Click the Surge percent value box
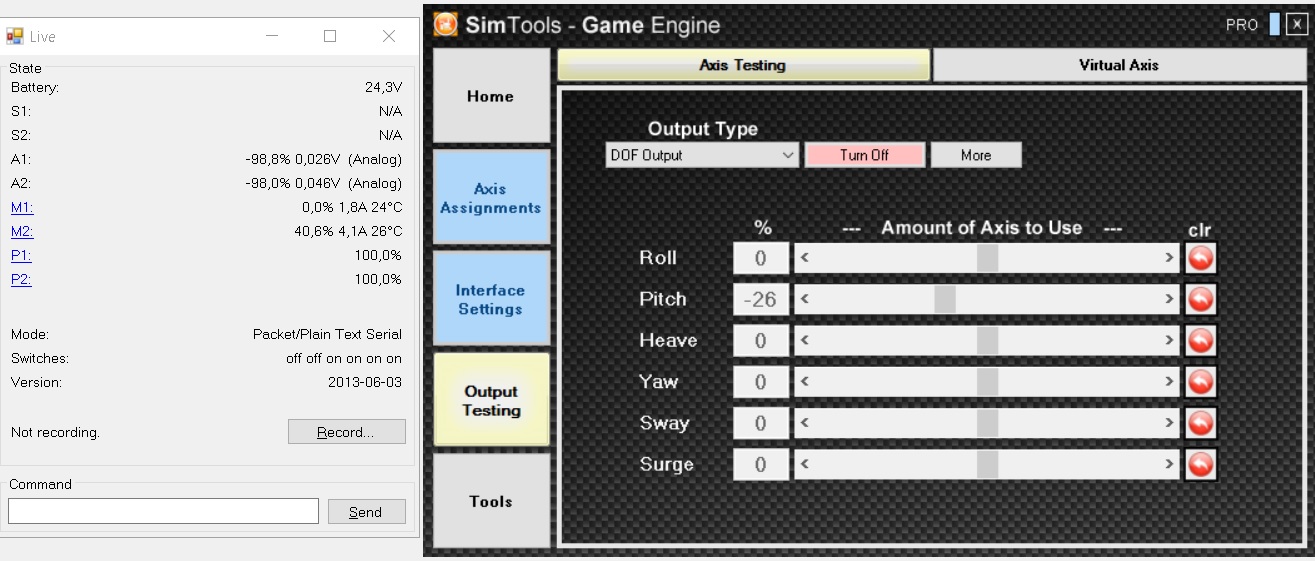The image size is (1315, 561). point(761,464)
